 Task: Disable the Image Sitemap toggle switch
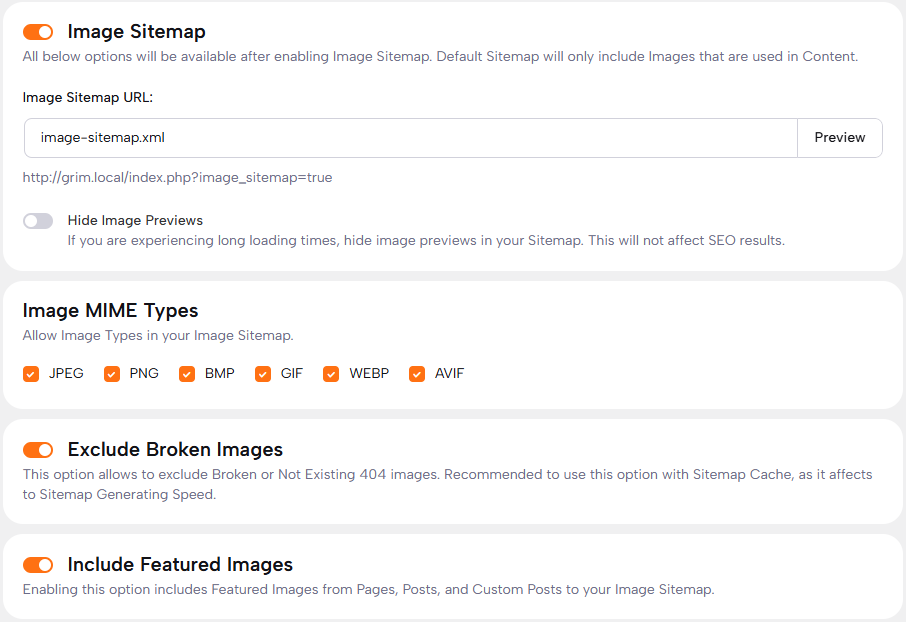point(38,32)
